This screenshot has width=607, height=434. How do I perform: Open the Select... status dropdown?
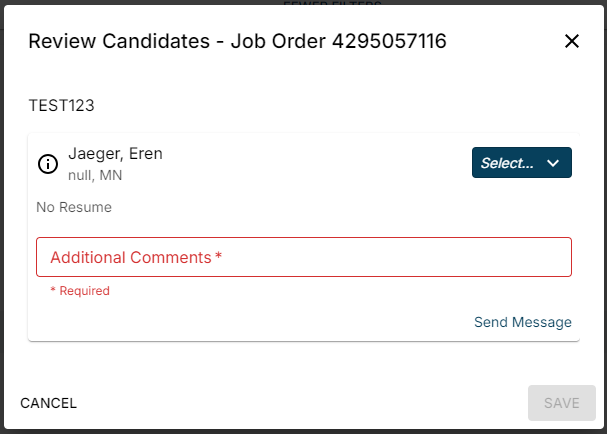(x=521, y=163)
